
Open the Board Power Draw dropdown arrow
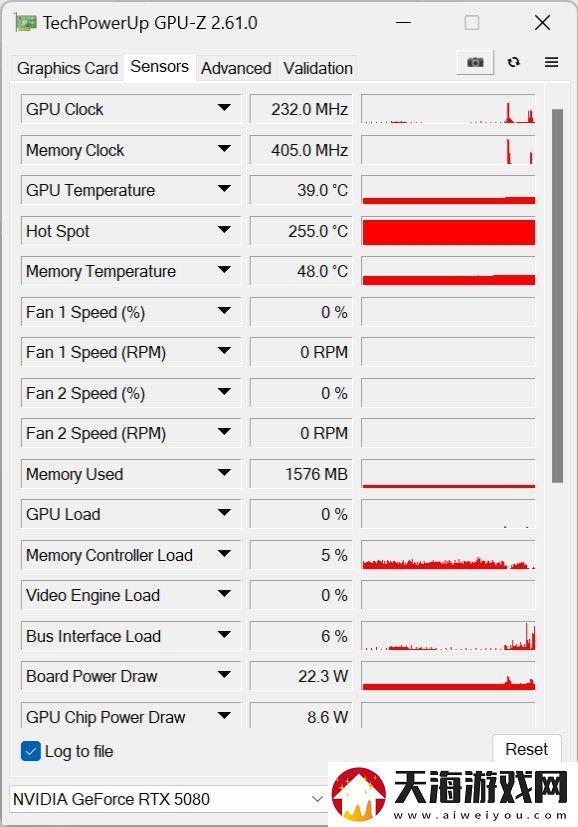(x=224, y=675)
